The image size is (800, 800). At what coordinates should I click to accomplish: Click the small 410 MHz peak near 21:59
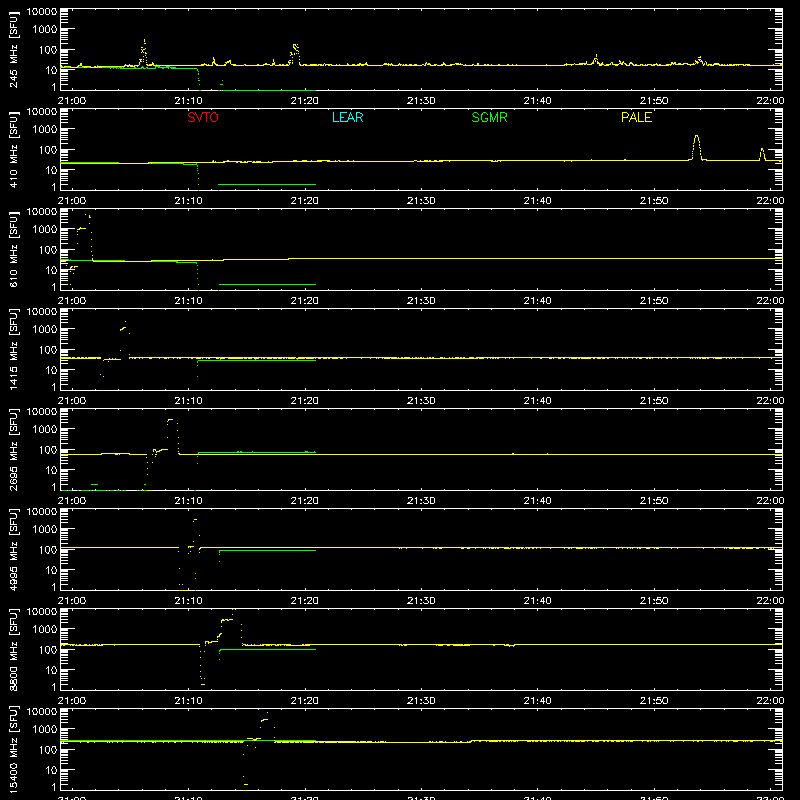click(x=762, y=154)
